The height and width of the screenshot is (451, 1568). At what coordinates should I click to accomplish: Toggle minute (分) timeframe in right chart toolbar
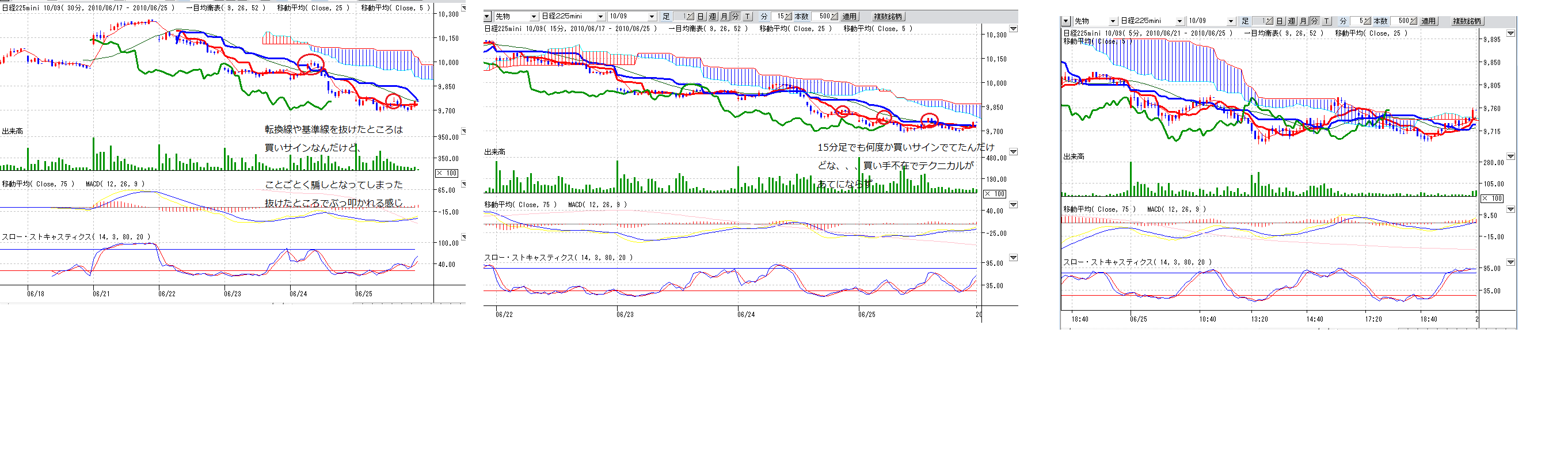[1314, 21]
